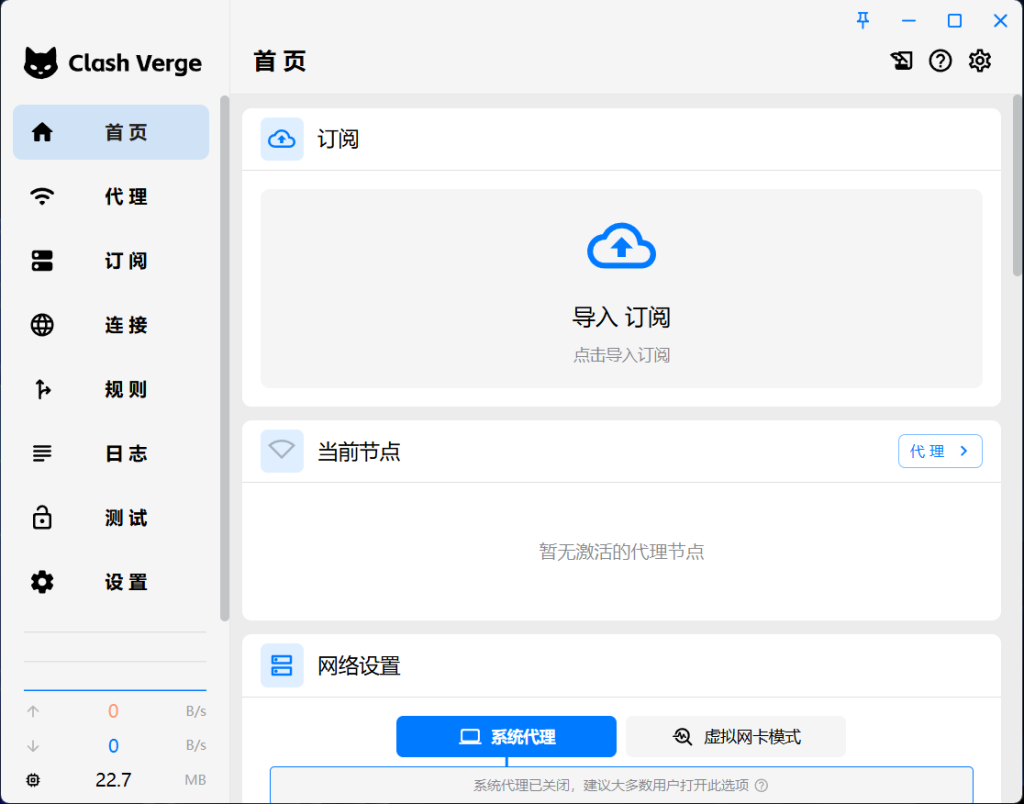Open the 代理 (Proxies) page from sidebar
Image resolution: width=1024 pixels, height=804 pixels.
pyautogui.click(x=110, y=197)
